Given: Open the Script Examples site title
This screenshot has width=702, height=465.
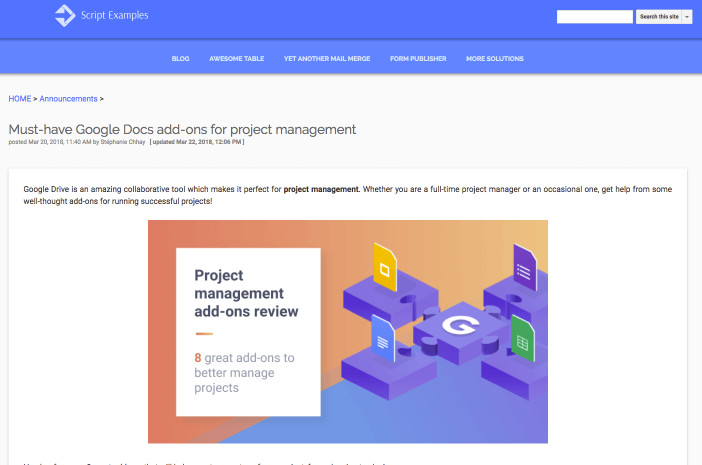Looking at the screenshot, I should (115, 15).
